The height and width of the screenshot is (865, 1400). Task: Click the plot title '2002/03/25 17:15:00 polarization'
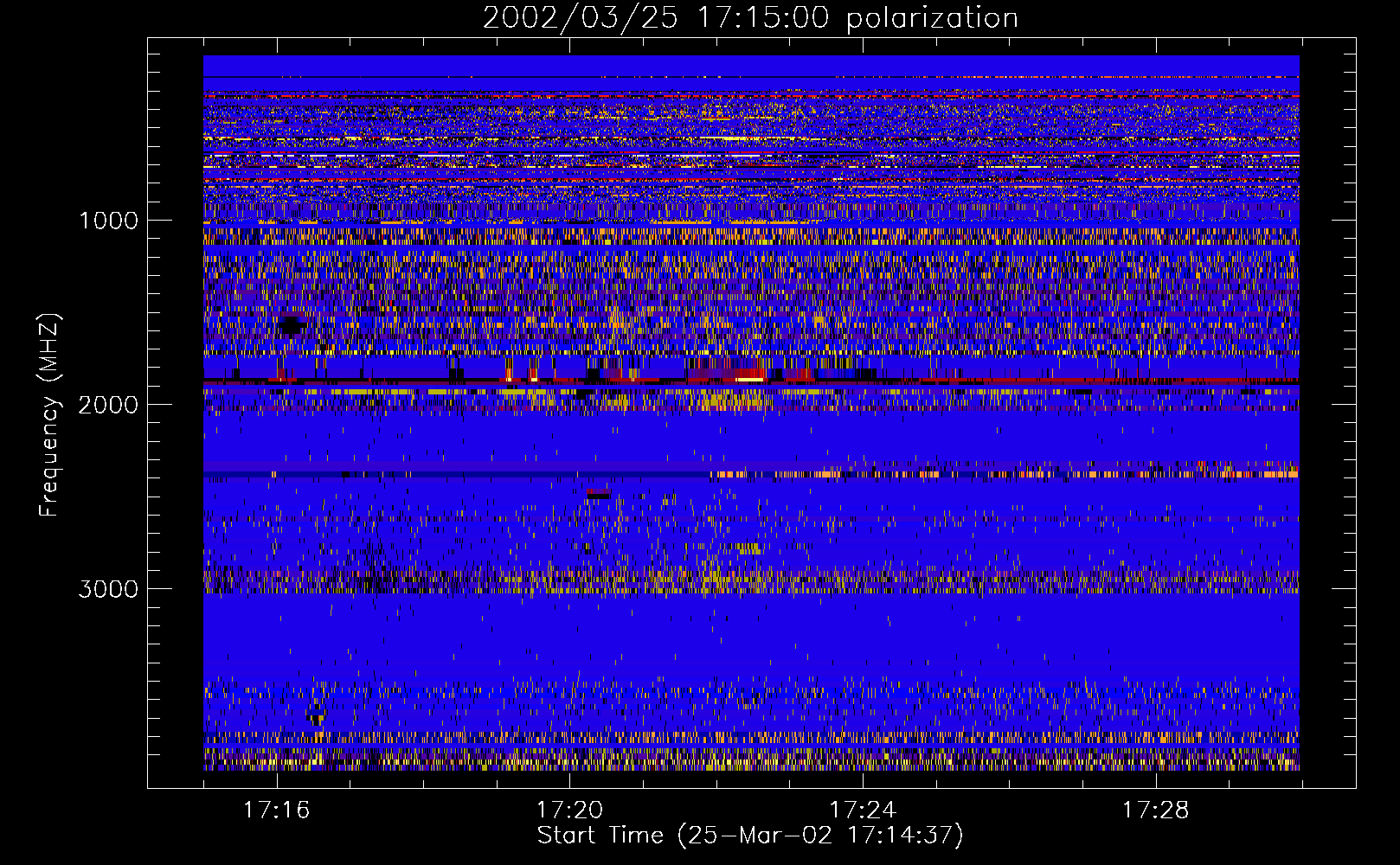[x=750, y=18]
